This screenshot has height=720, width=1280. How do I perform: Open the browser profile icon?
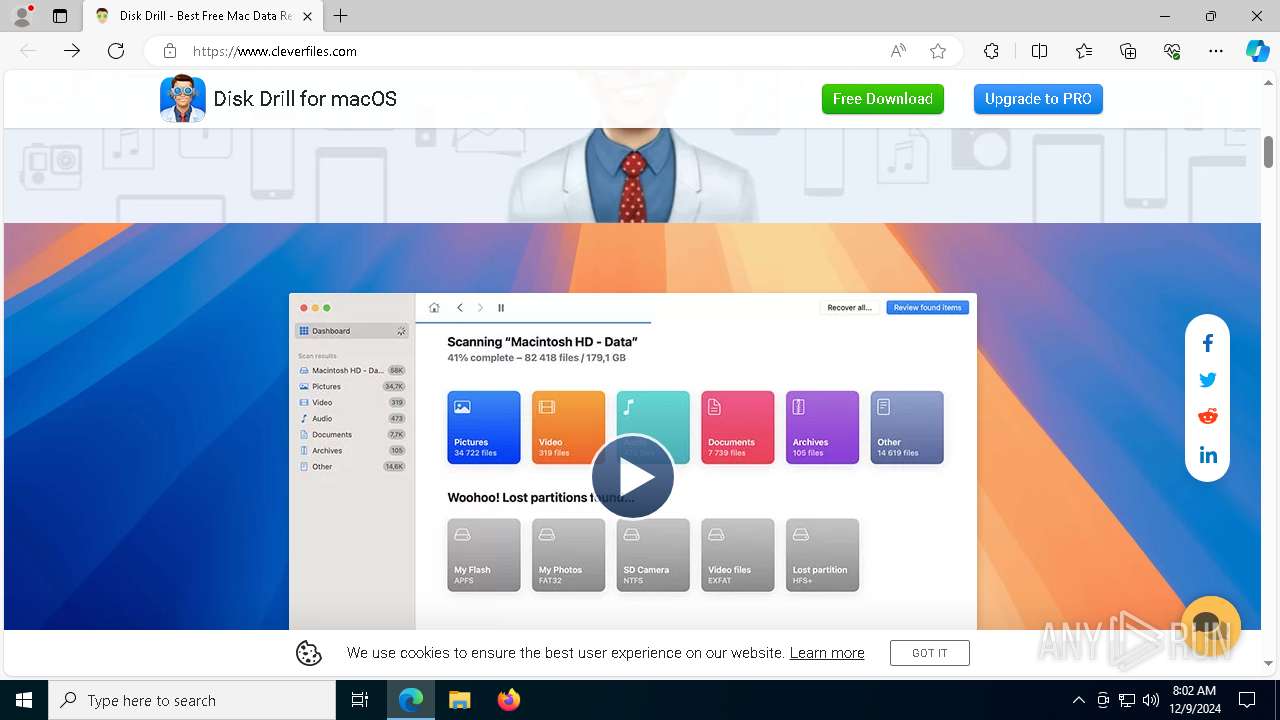click(22, 16)
